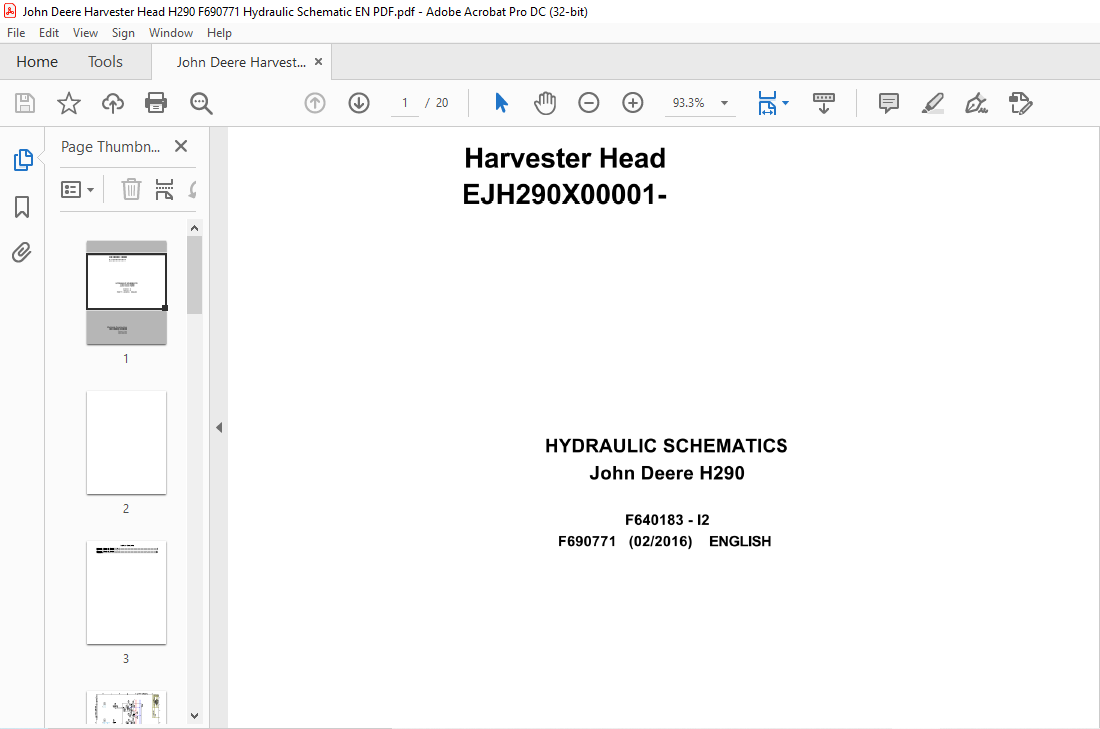Select page 2 thumbnail
1100x729 pixels.
[126, 443]
